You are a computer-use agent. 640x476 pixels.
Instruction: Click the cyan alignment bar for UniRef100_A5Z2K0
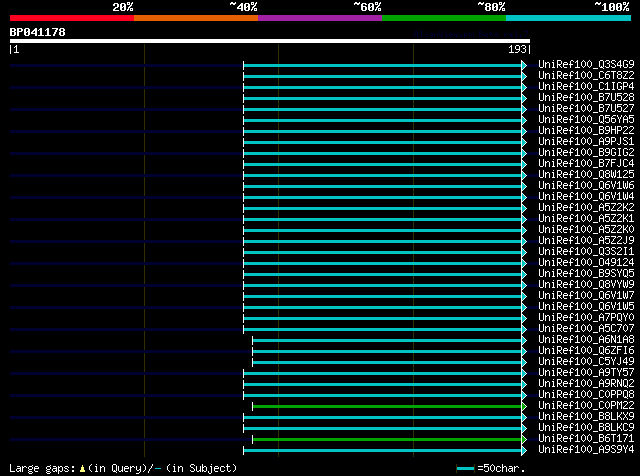382,231
